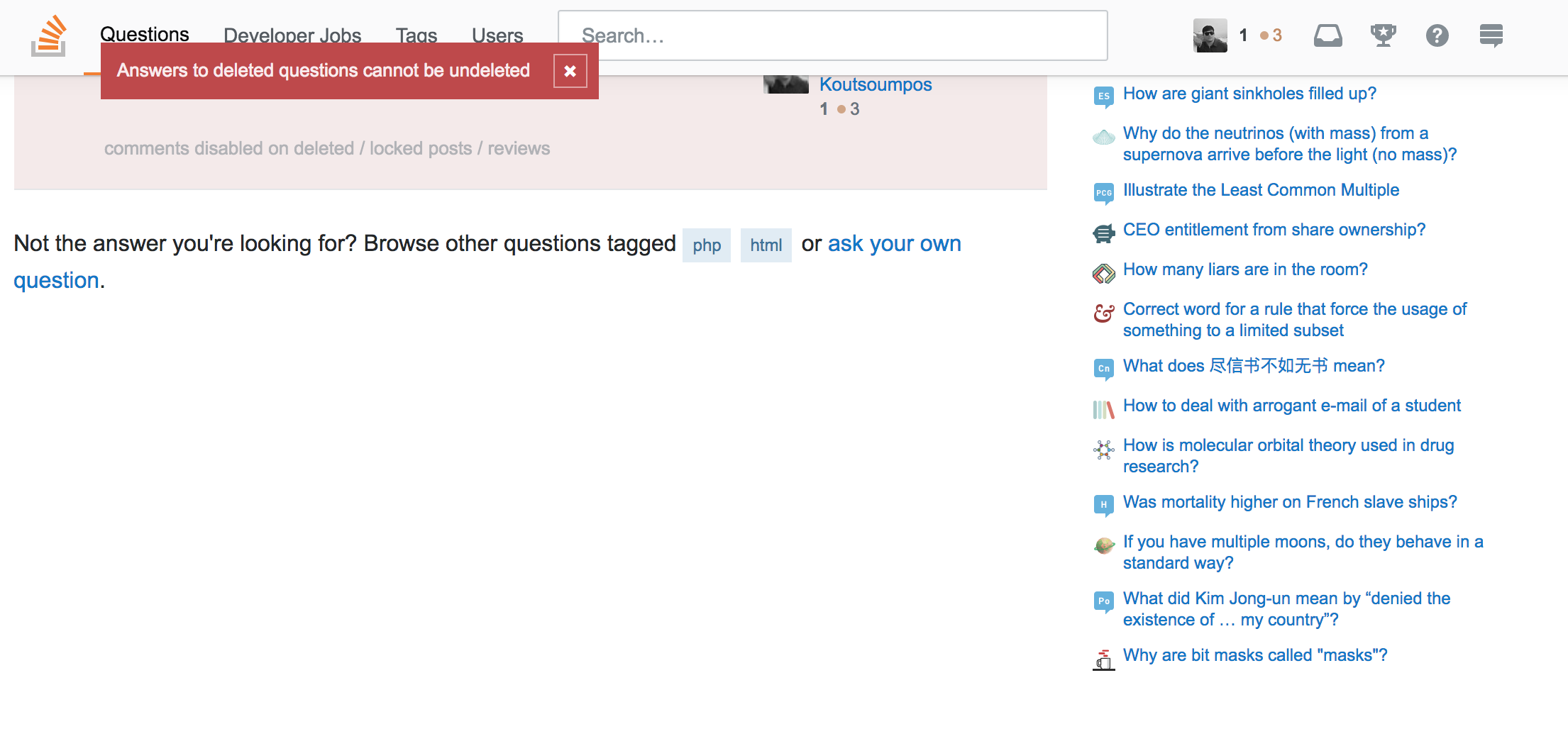Open Koutsoumpos user profile link

[x=876, y=84]
